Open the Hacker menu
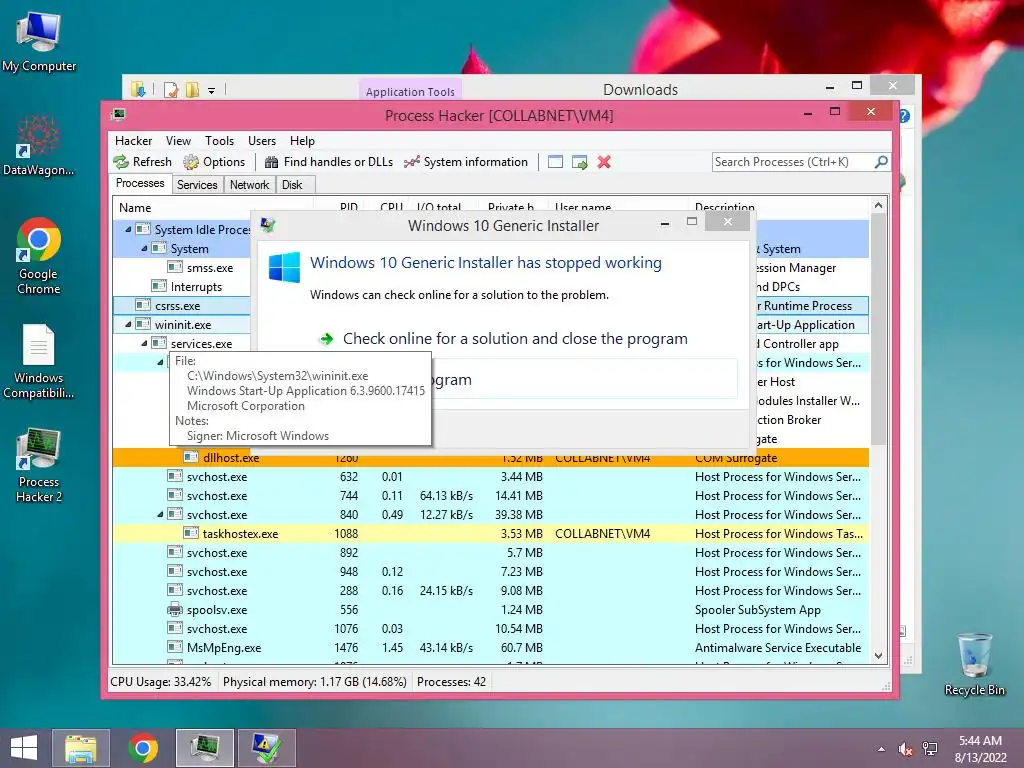 click(133, 141)
